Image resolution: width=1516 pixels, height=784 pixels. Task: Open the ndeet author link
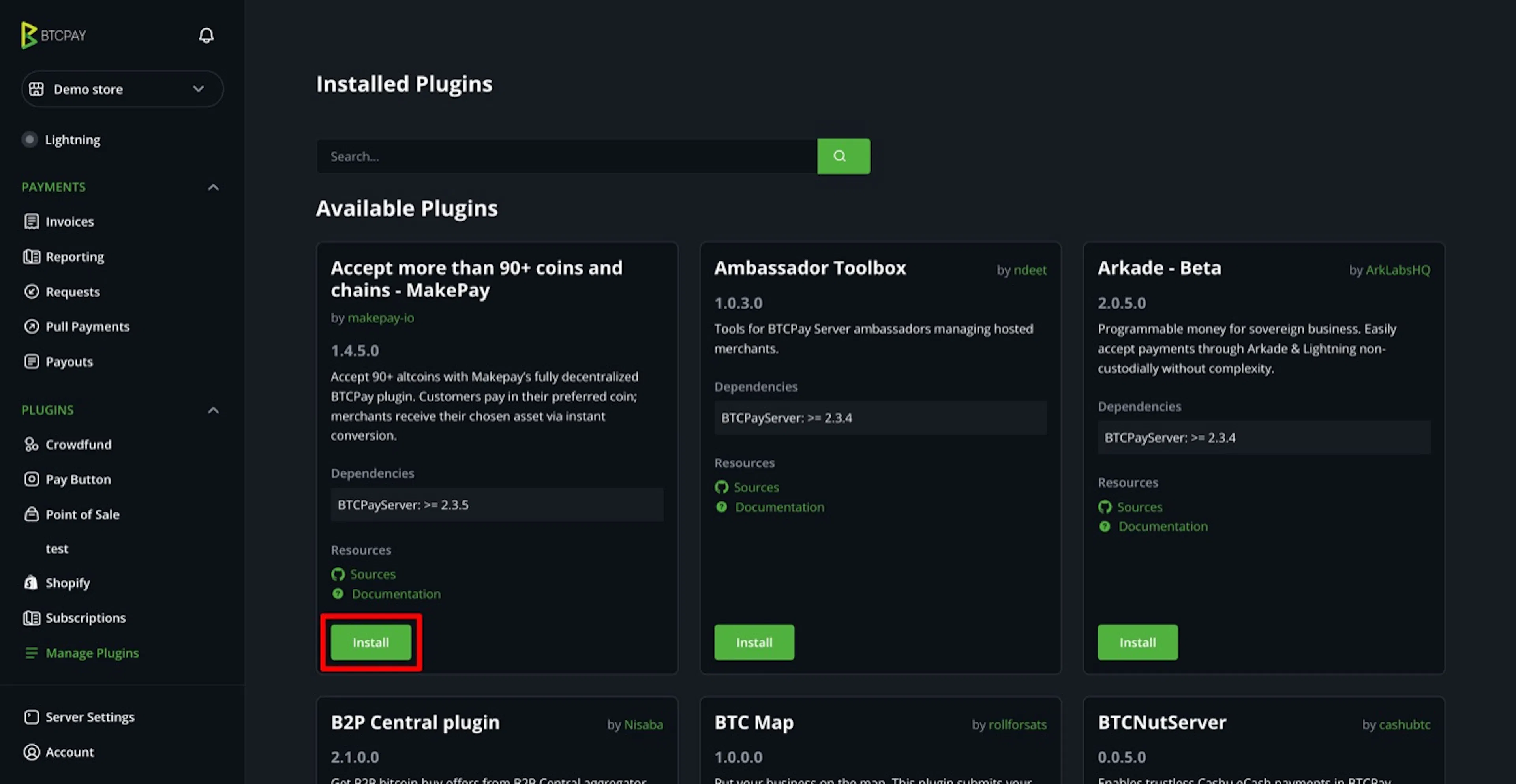(1030, 270)
